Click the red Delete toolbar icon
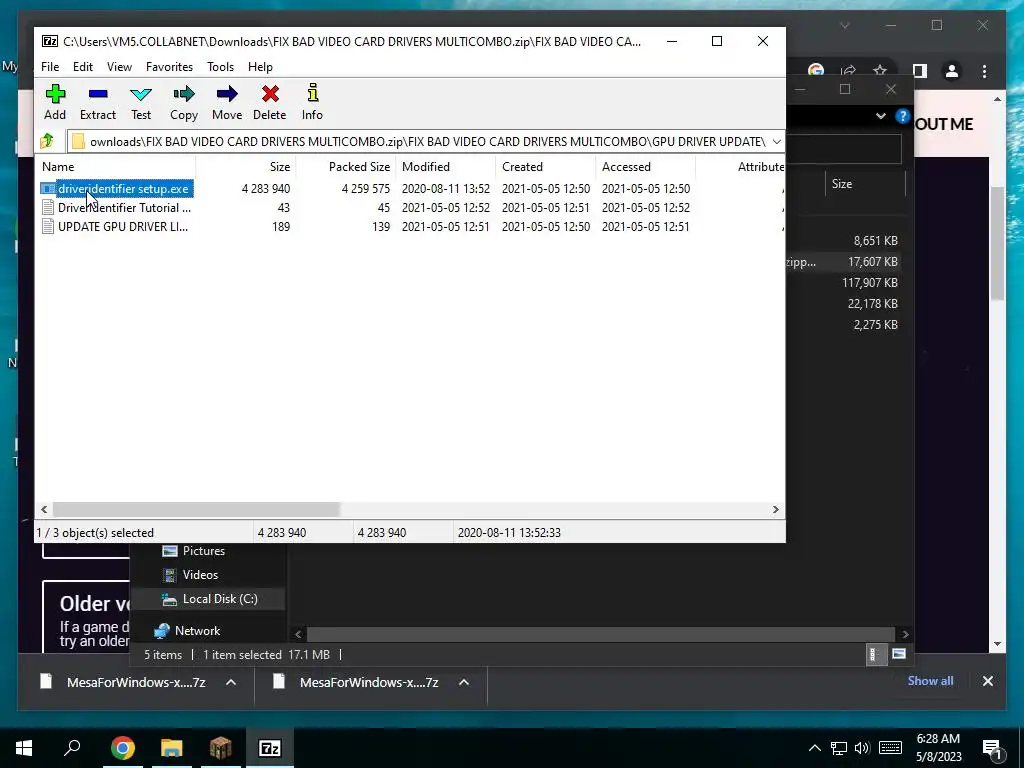 coord(270,94)
